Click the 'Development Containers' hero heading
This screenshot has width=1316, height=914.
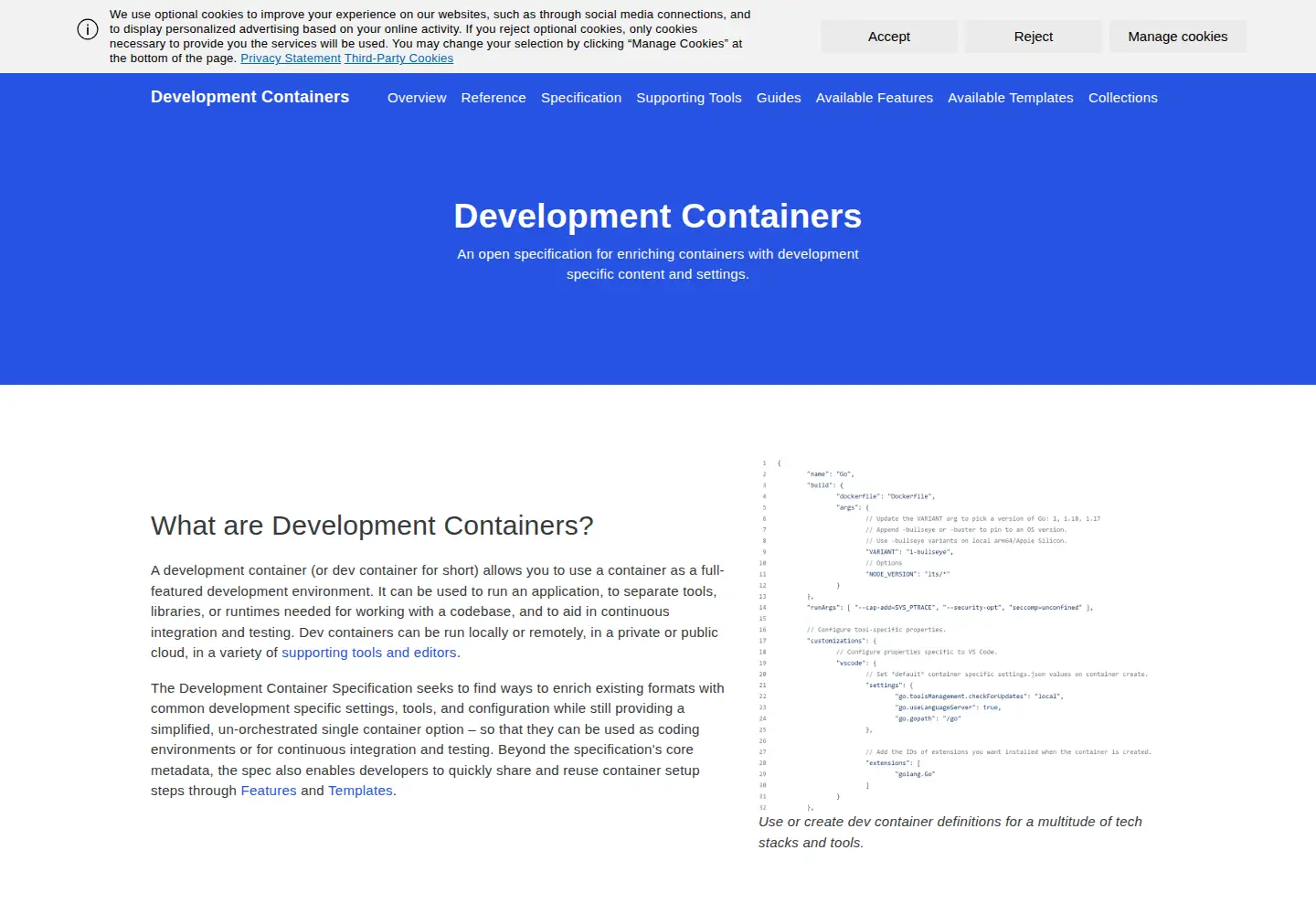click(x=658, y=216)
